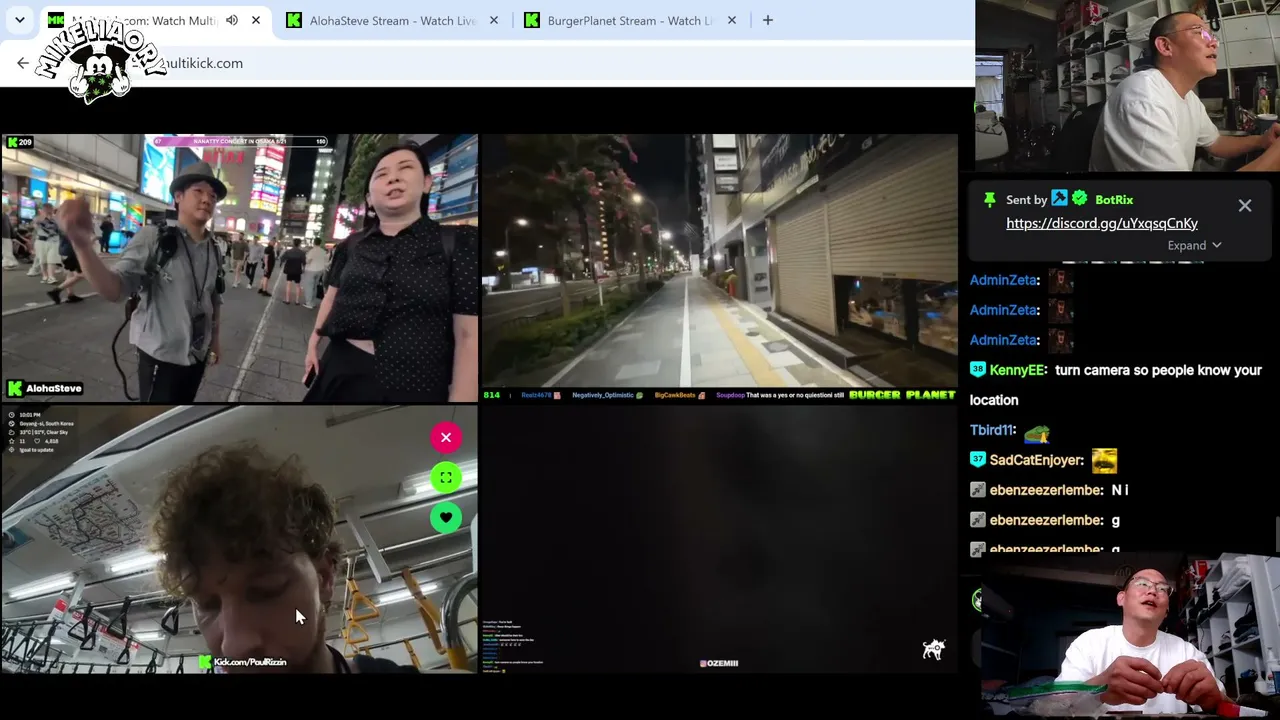1280x720 pixels.
Task: Open KennyEE's chat profile
Action: (x=1016, y=370)
